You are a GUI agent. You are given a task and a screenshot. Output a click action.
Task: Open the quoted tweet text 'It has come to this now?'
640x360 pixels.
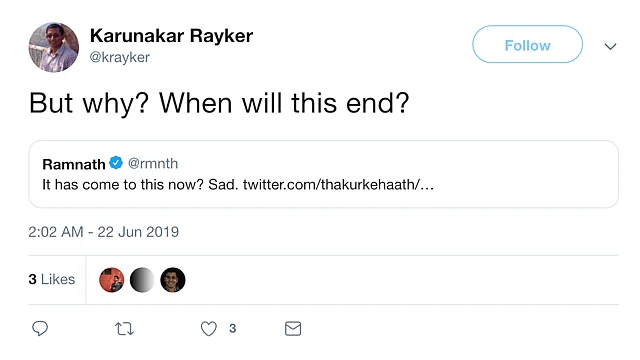123,184
